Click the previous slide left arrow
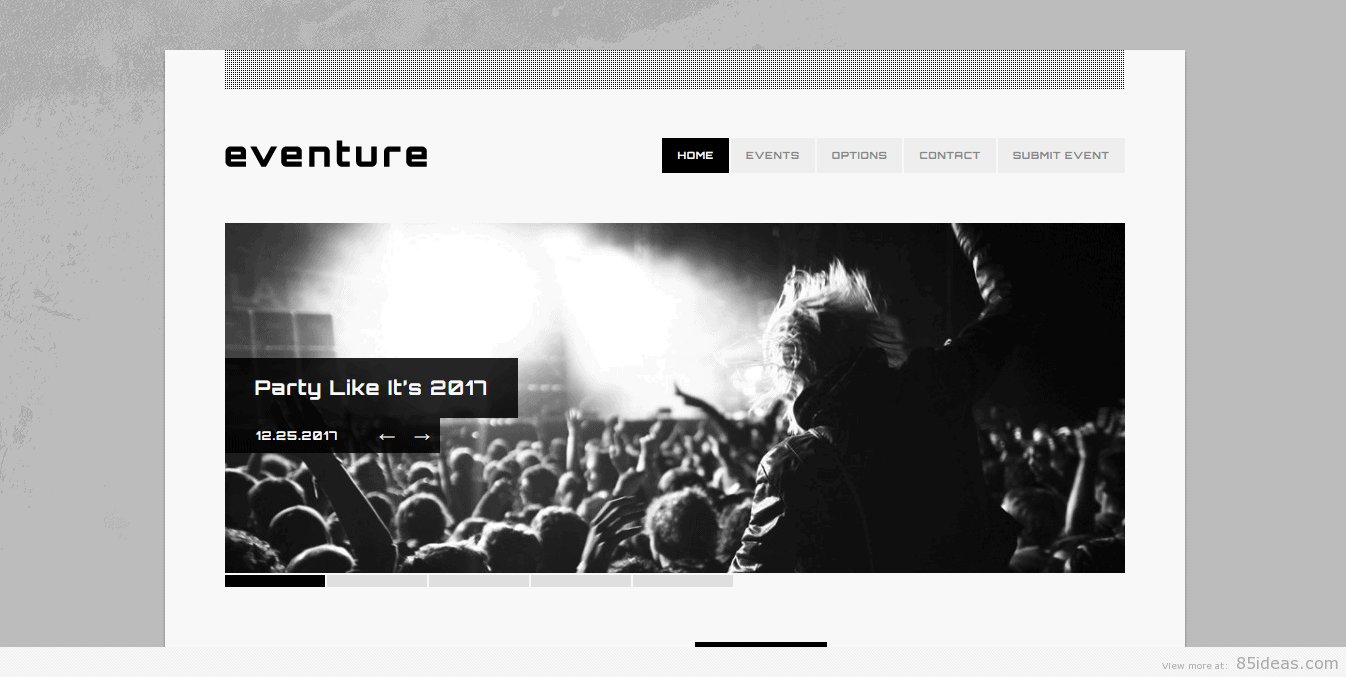This screenshot has height=677, width=1346. (x=387, y=436)
